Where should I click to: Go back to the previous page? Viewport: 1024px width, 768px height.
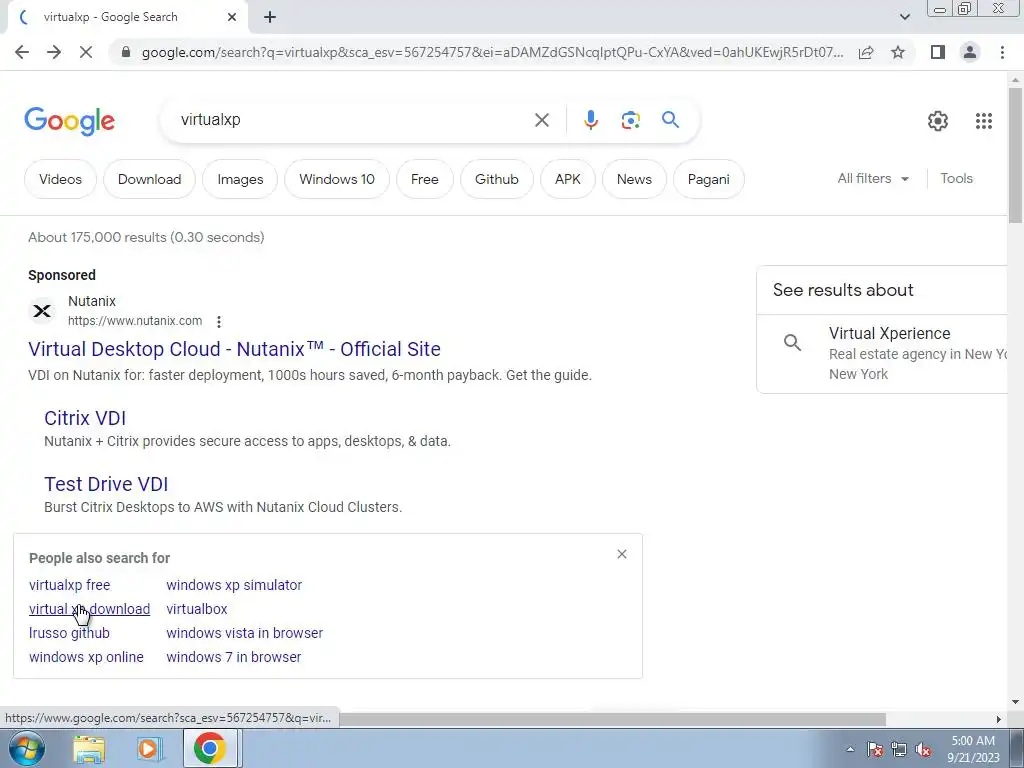tap(22, 52)
